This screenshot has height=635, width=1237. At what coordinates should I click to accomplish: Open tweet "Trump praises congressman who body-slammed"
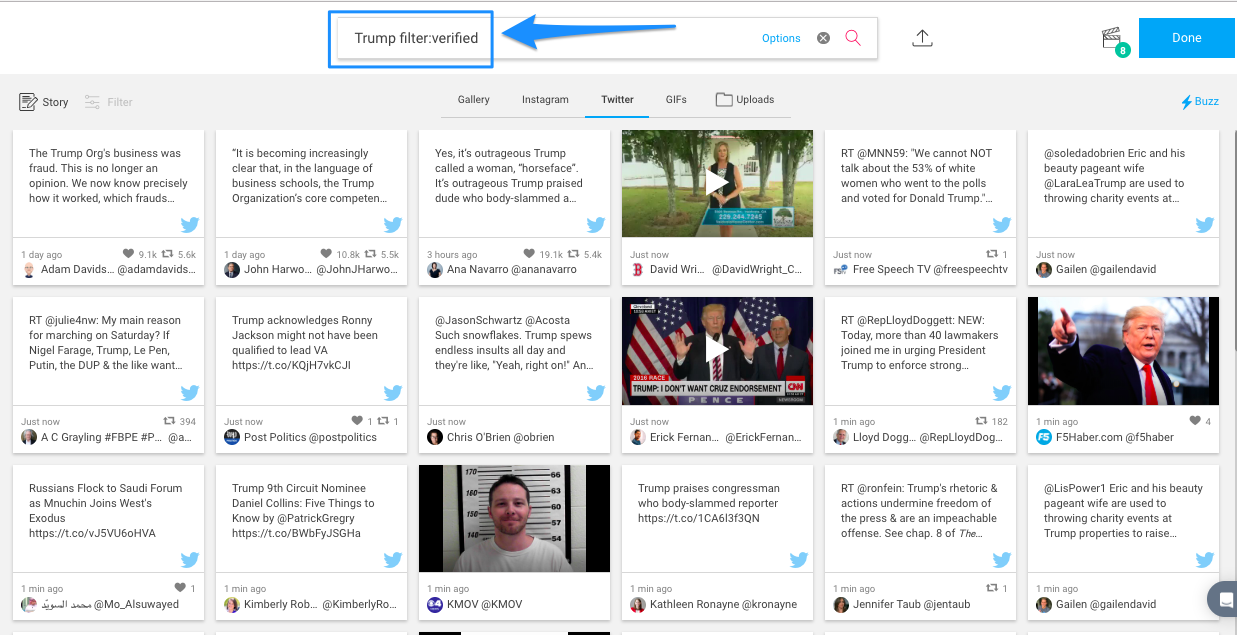click(709, 503)
